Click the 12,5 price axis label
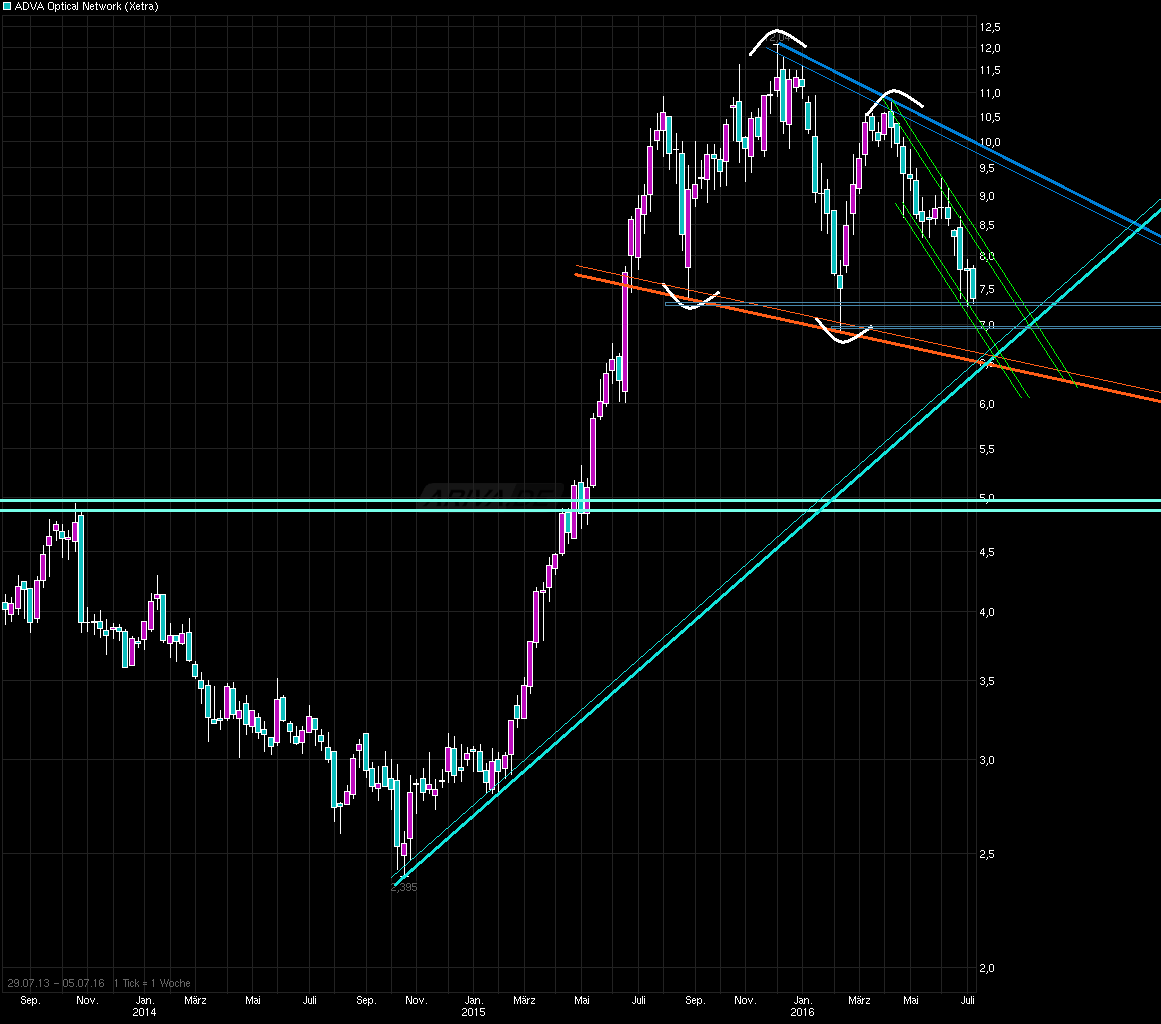The height and width of the screenshot is (1024, 1161). pyautogui.click(x=990, y=27)
